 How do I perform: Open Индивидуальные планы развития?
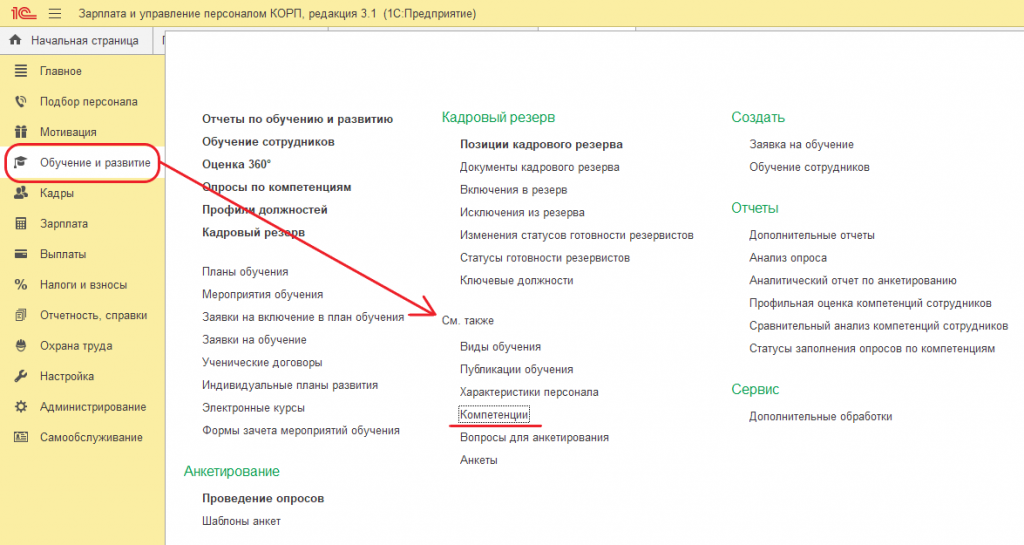[x=290, y=385]
